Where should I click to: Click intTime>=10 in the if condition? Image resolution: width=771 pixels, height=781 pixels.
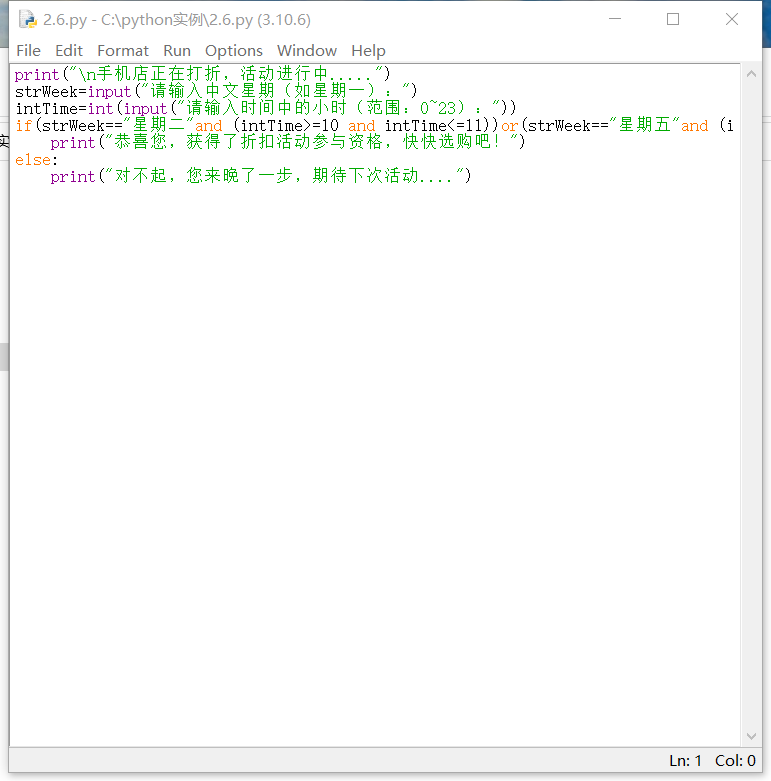click(x=290, y=126)
